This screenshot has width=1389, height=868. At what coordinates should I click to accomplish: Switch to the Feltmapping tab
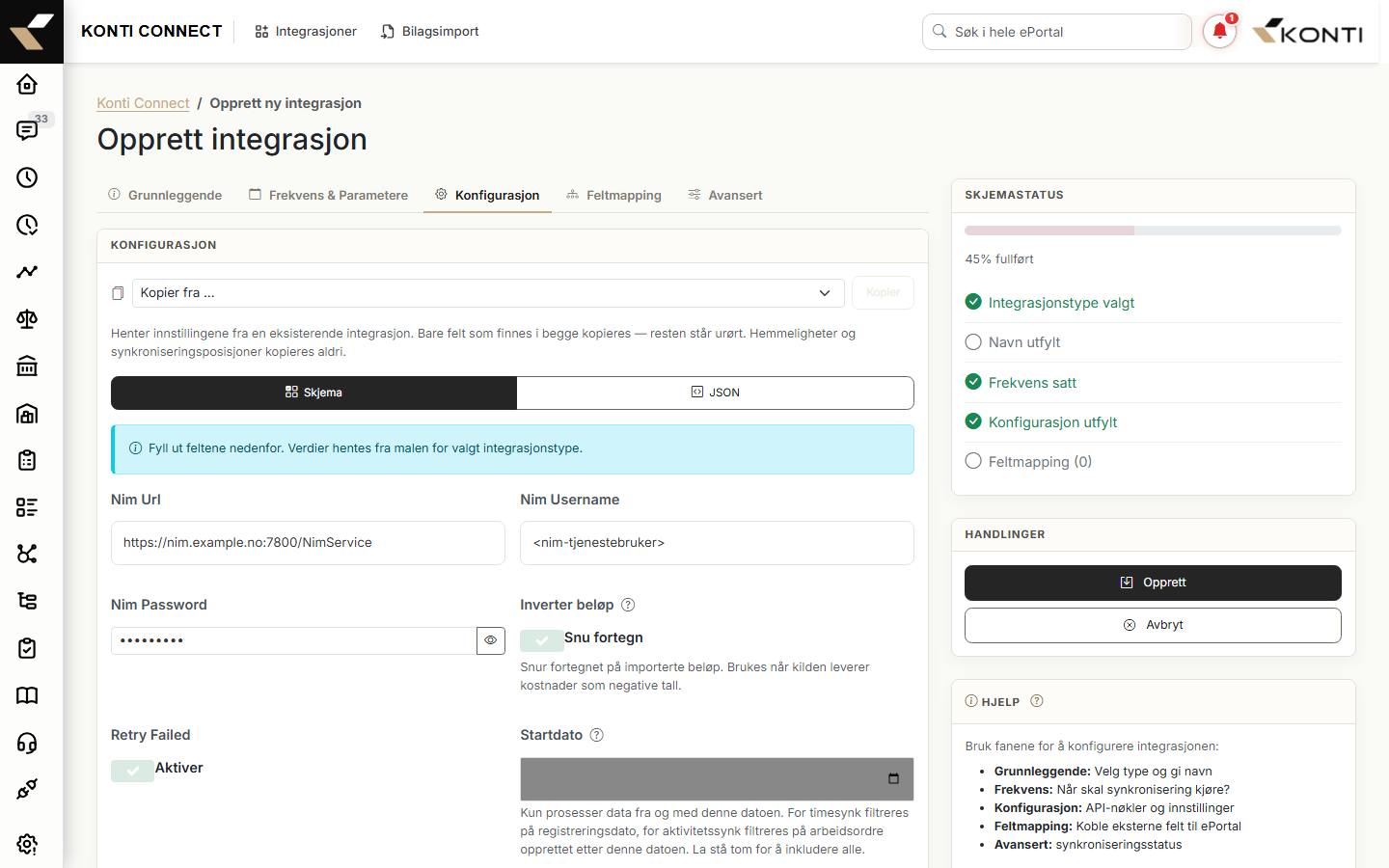614,195
